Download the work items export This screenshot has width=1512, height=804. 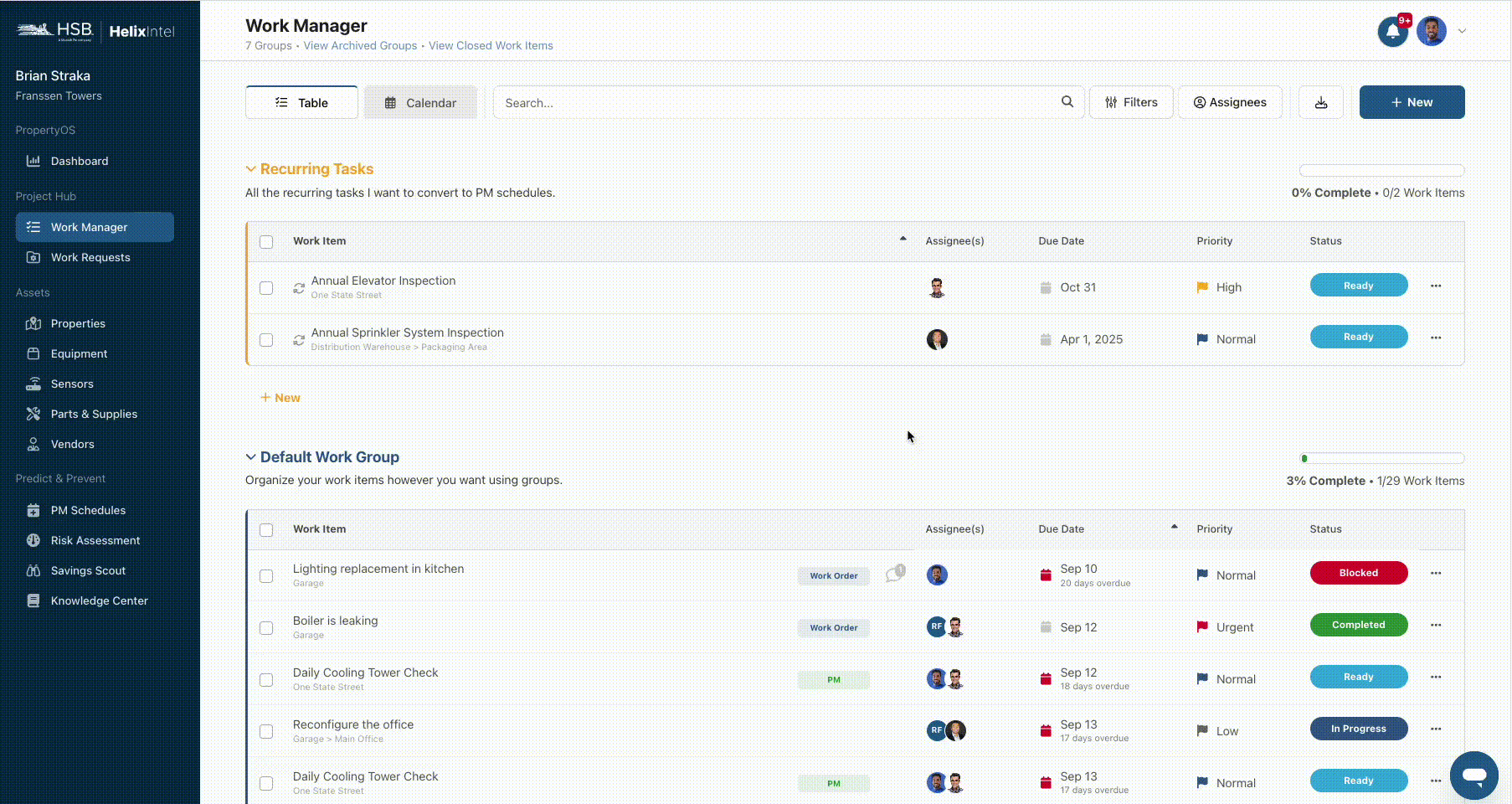click(x=1321, y=102)
